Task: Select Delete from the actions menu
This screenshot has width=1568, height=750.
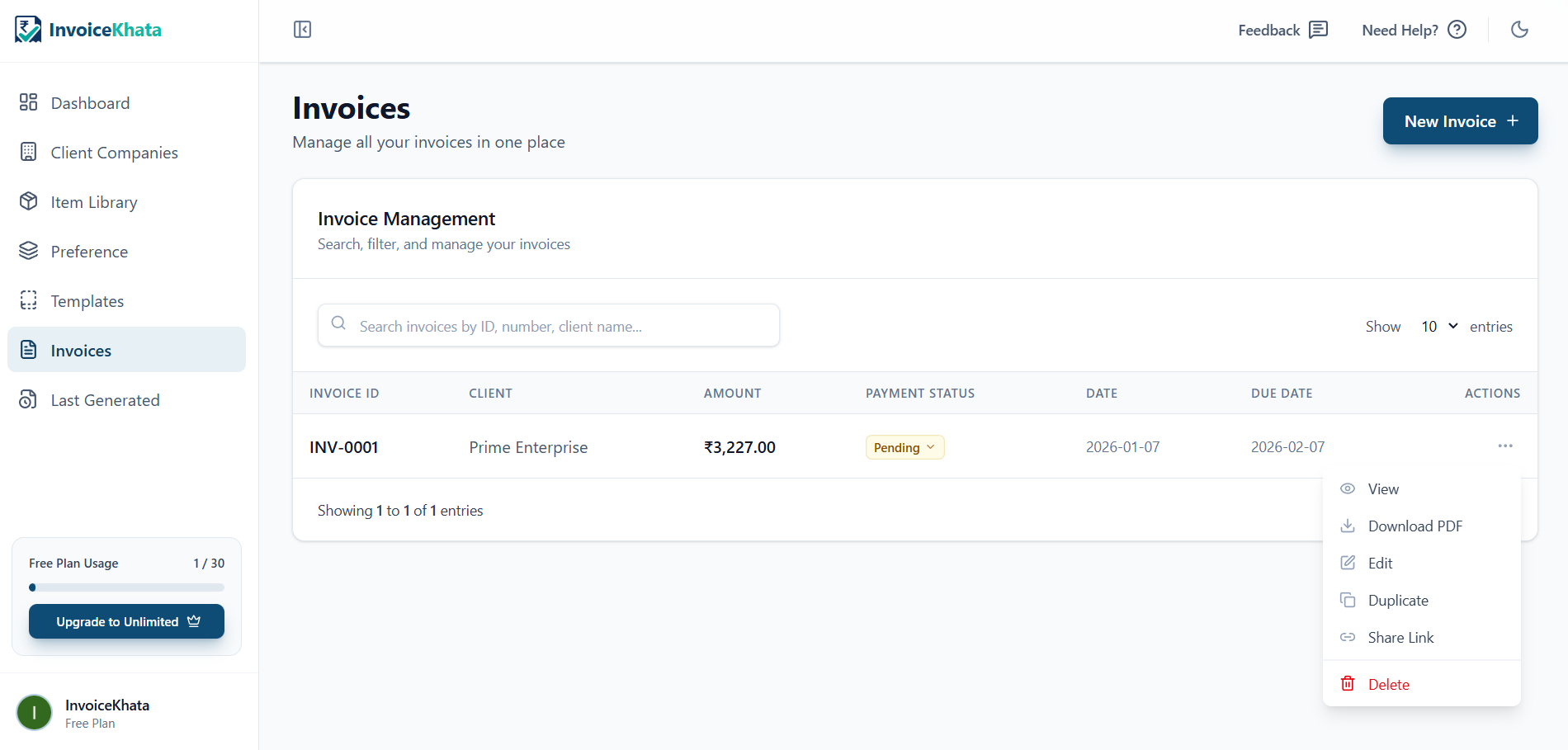Action: click(x=1388, y=683)
